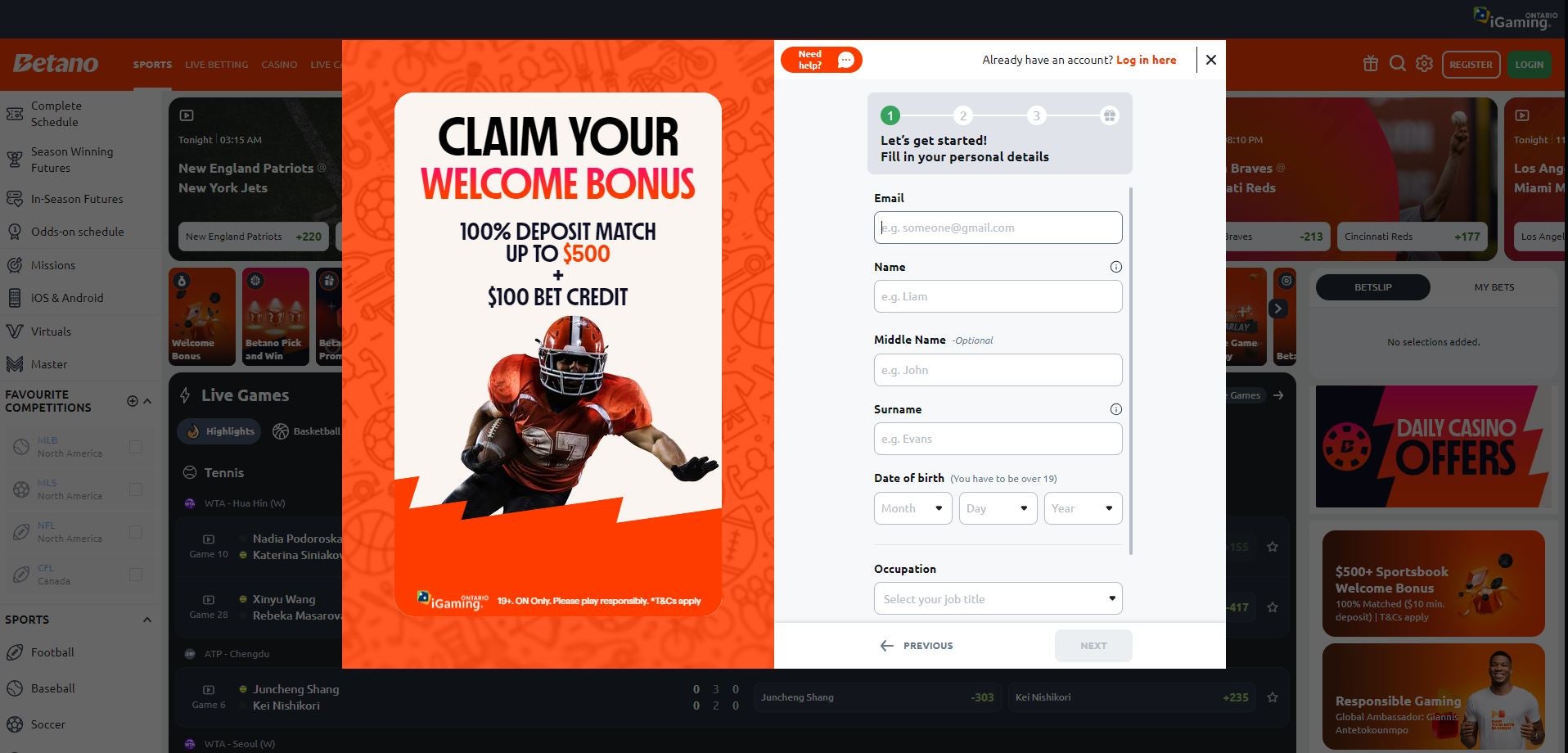Click add favourite competitions plus icon
Screen dimensions: 1568x753
[x=133, y=401]
